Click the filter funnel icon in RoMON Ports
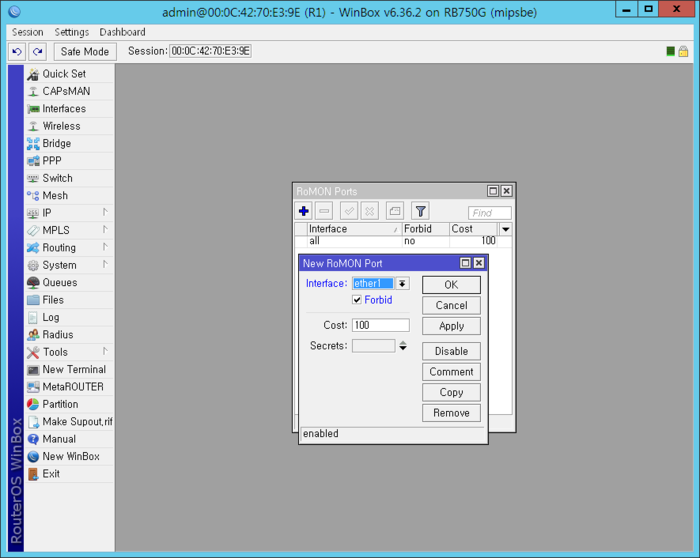 coord(420,211)
